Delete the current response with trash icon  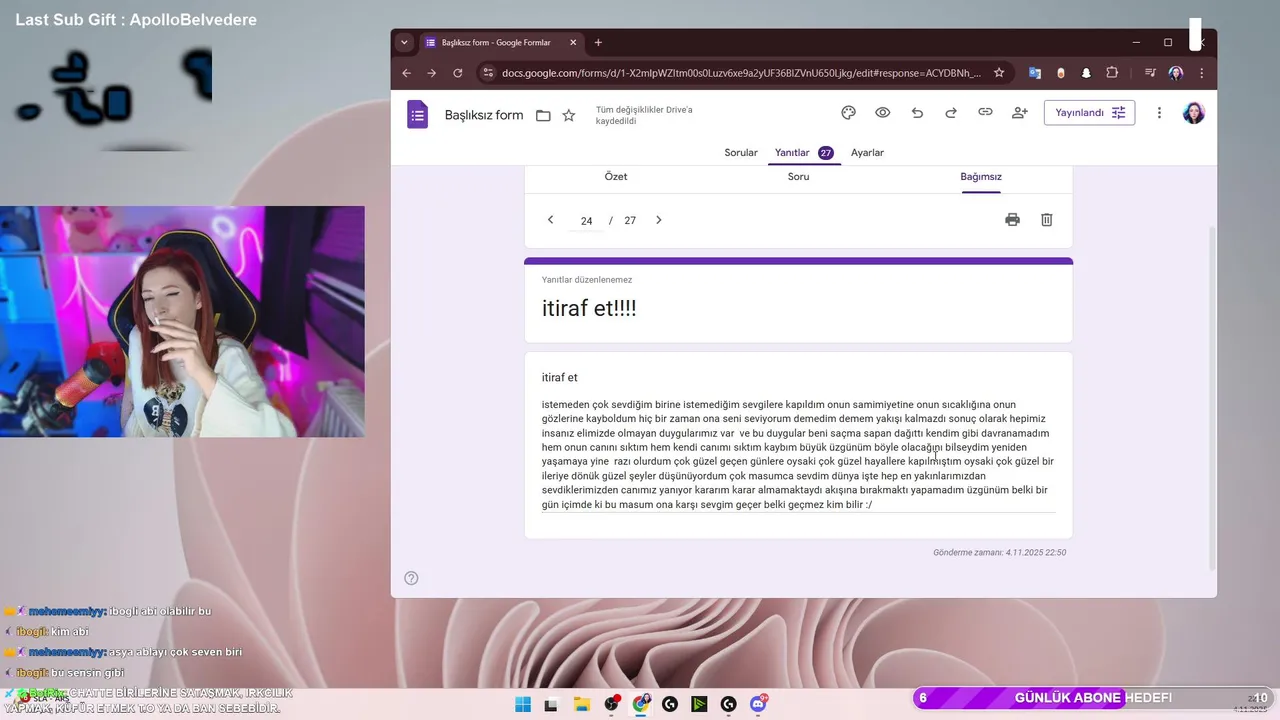coord(1046,220)
